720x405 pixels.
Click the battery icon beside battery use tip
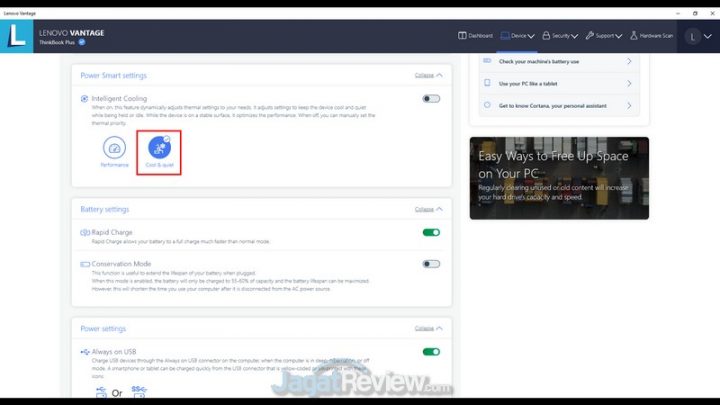click(x=487, y=61)
